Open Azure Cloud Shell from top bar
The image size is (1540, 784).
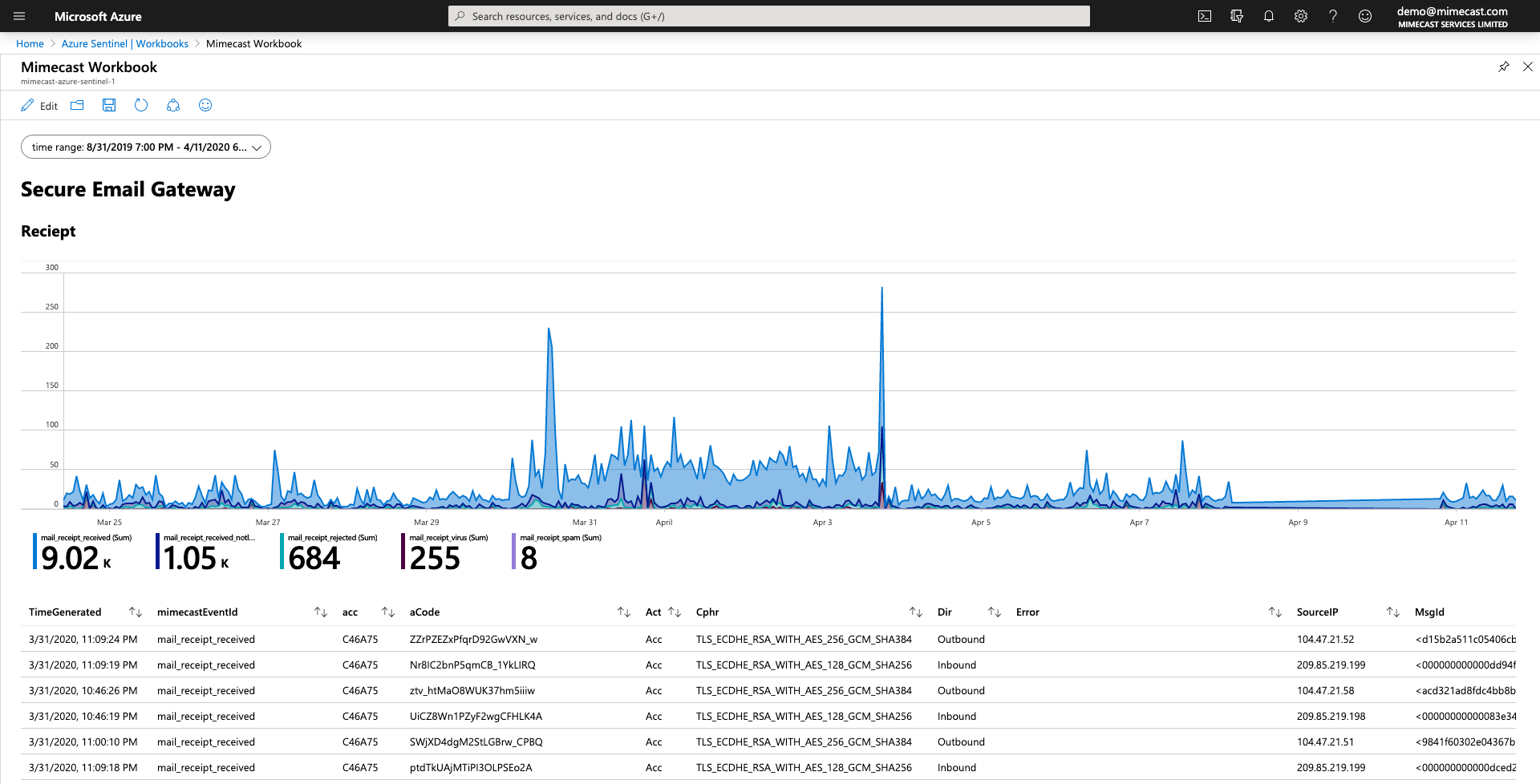pyautogui.click(x=1204, y=16)
